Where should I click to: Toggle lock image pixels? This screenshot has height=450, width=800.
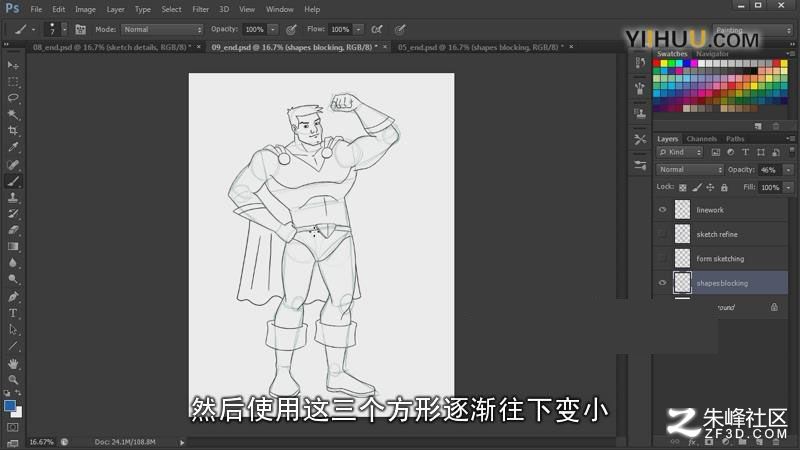coord(697,188)
